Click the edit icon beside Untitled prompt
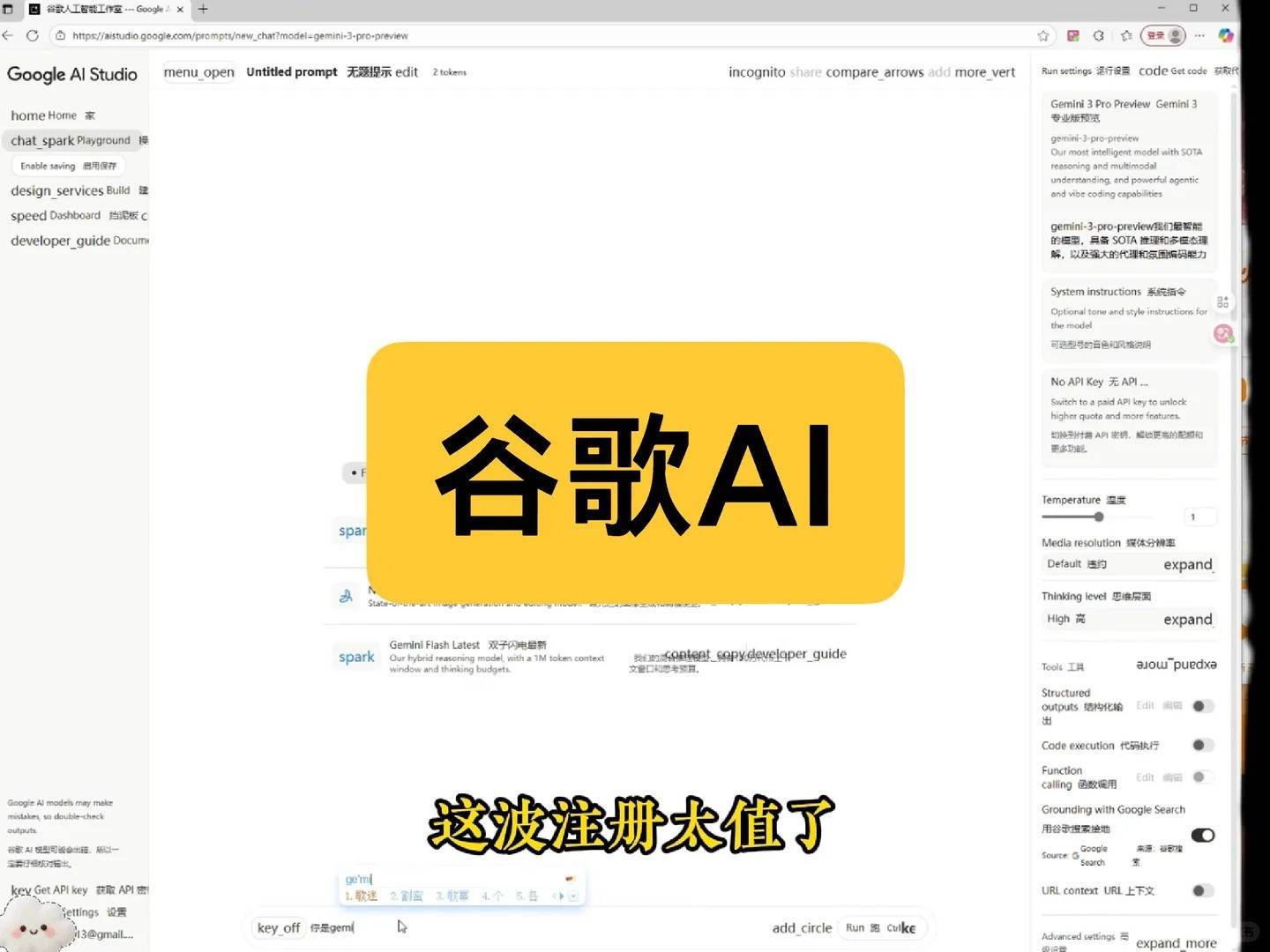Screen dimensions: 1270x952 (x=407, y=72)
